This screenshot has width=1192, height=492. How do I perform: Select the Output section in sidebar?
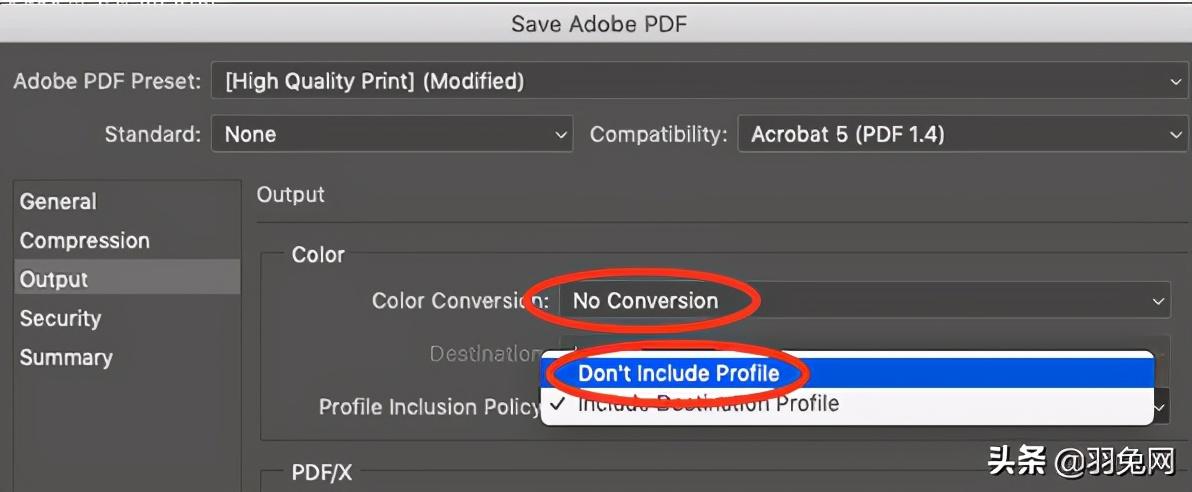[x=55, y=280]
